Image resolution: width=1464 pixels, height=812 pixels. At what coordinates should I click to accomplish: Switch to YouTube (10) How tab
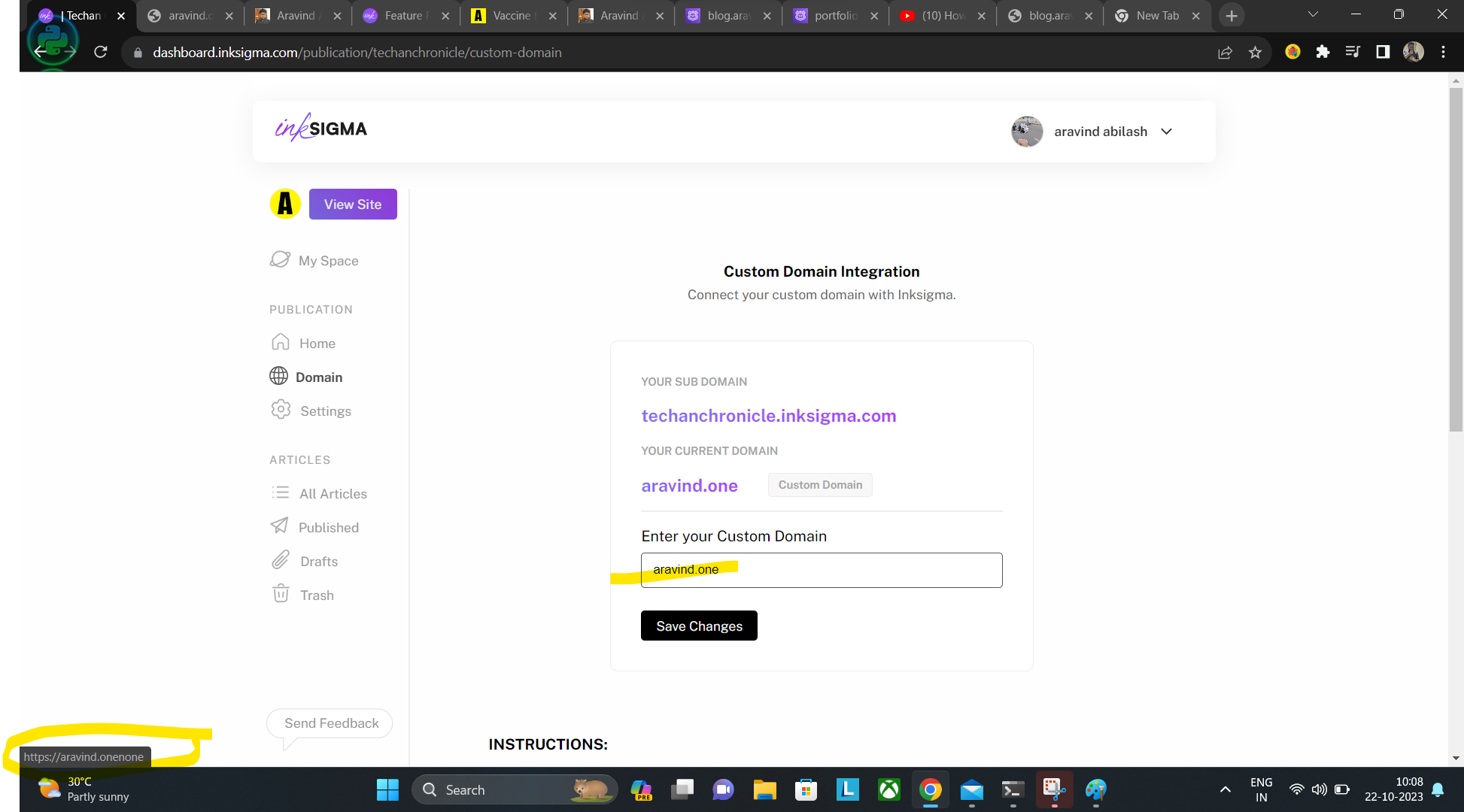pyautogui.click(x=942, y=16)
